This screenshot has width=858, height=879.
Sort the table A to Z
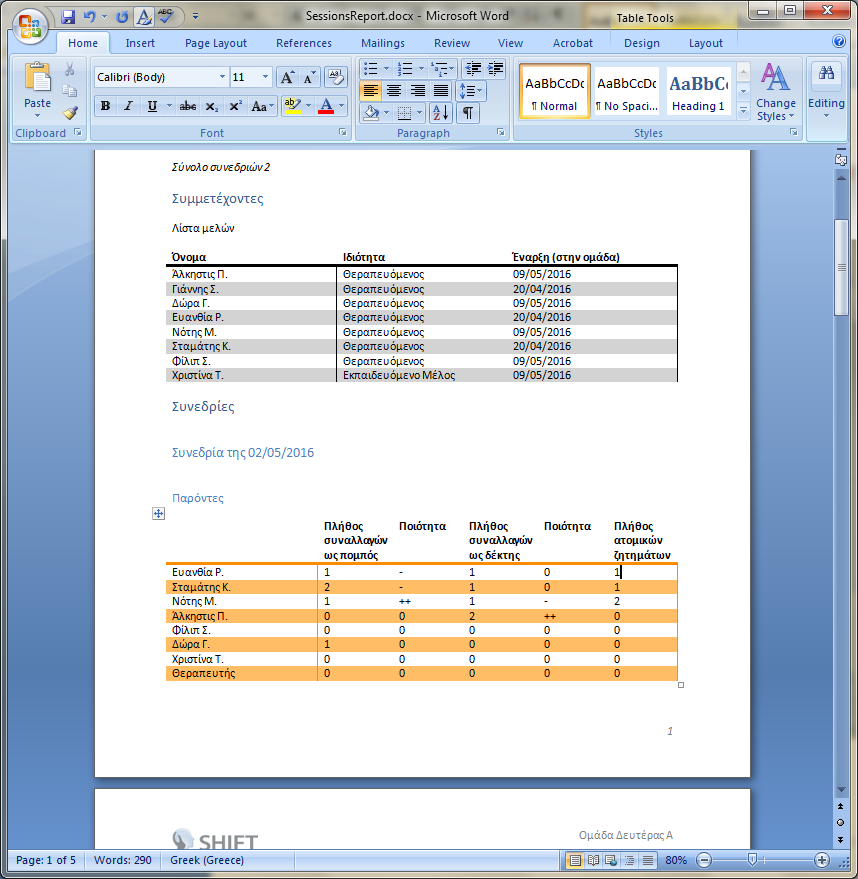click(441, 113)
